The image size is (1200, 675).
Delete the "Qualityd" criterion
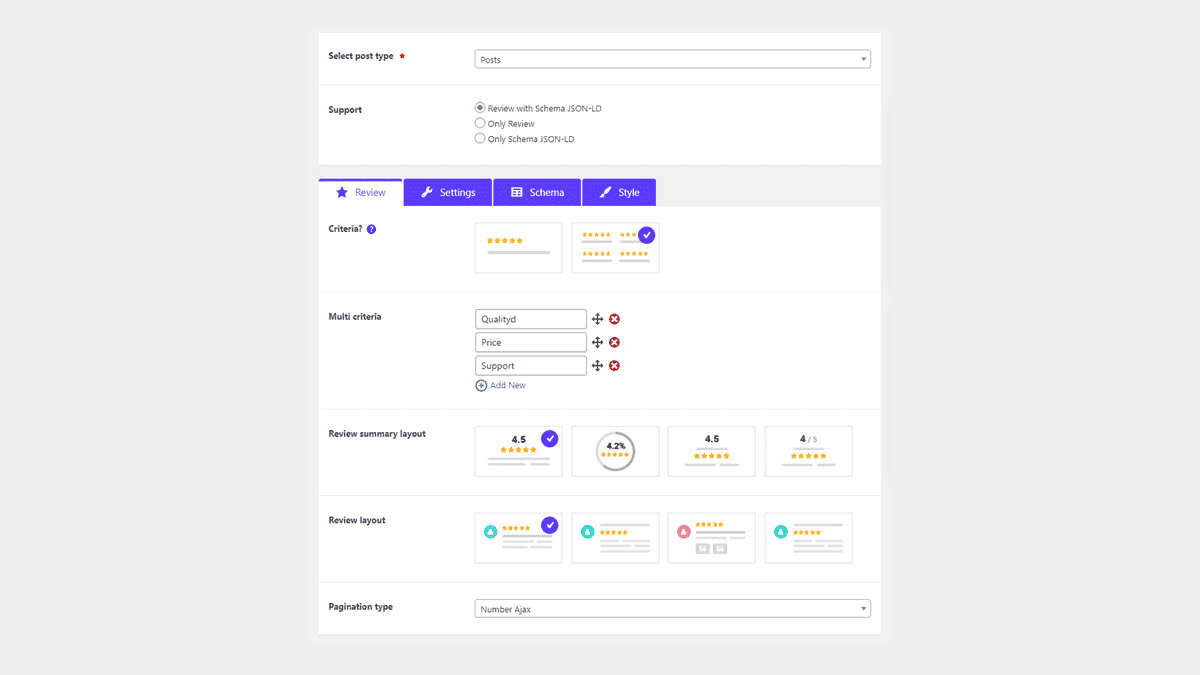click(614, 318)
